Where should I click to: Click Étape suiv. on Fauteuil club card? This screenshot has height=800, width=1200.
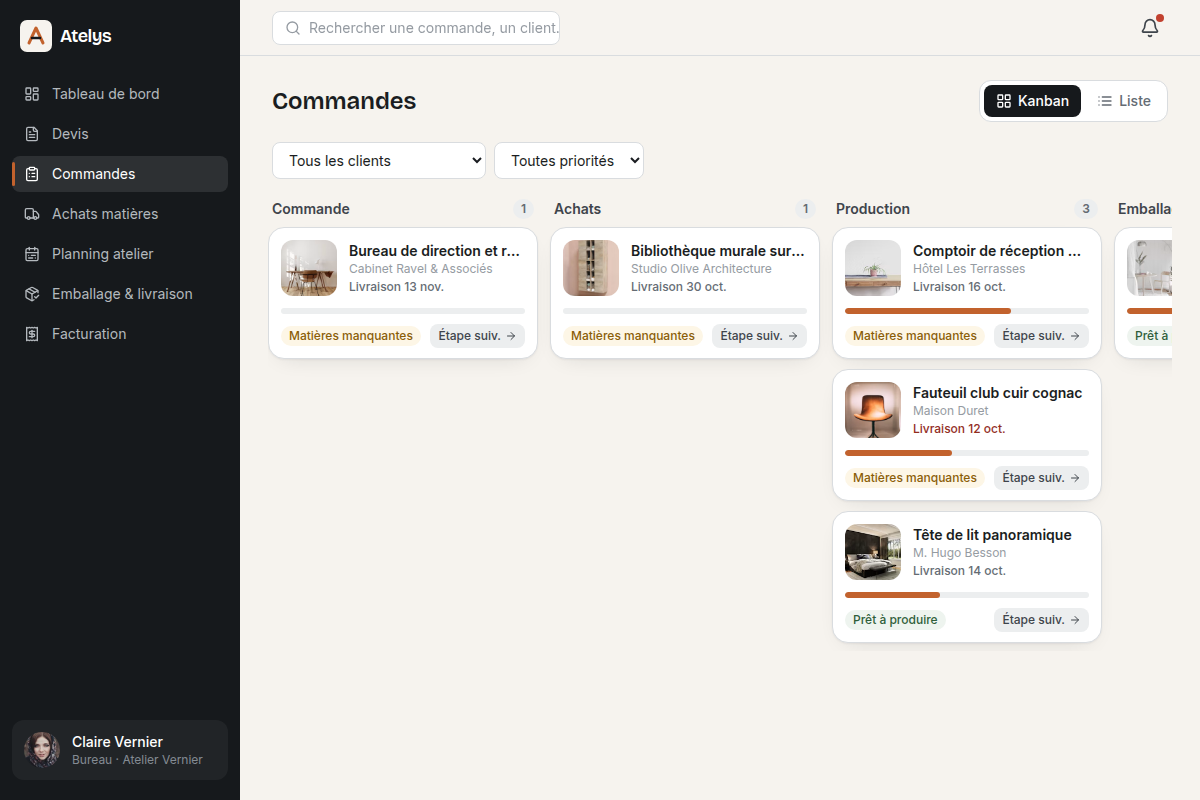pos(1041,478)
